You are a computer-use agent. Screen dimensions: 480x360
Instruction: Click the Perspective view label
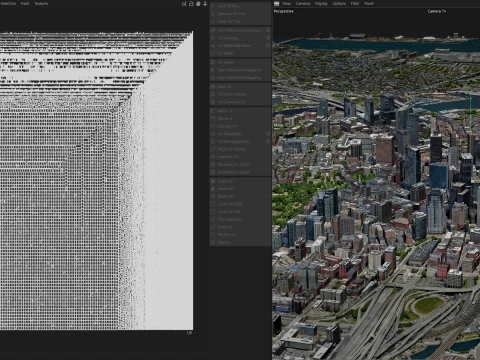pos(284,11)
